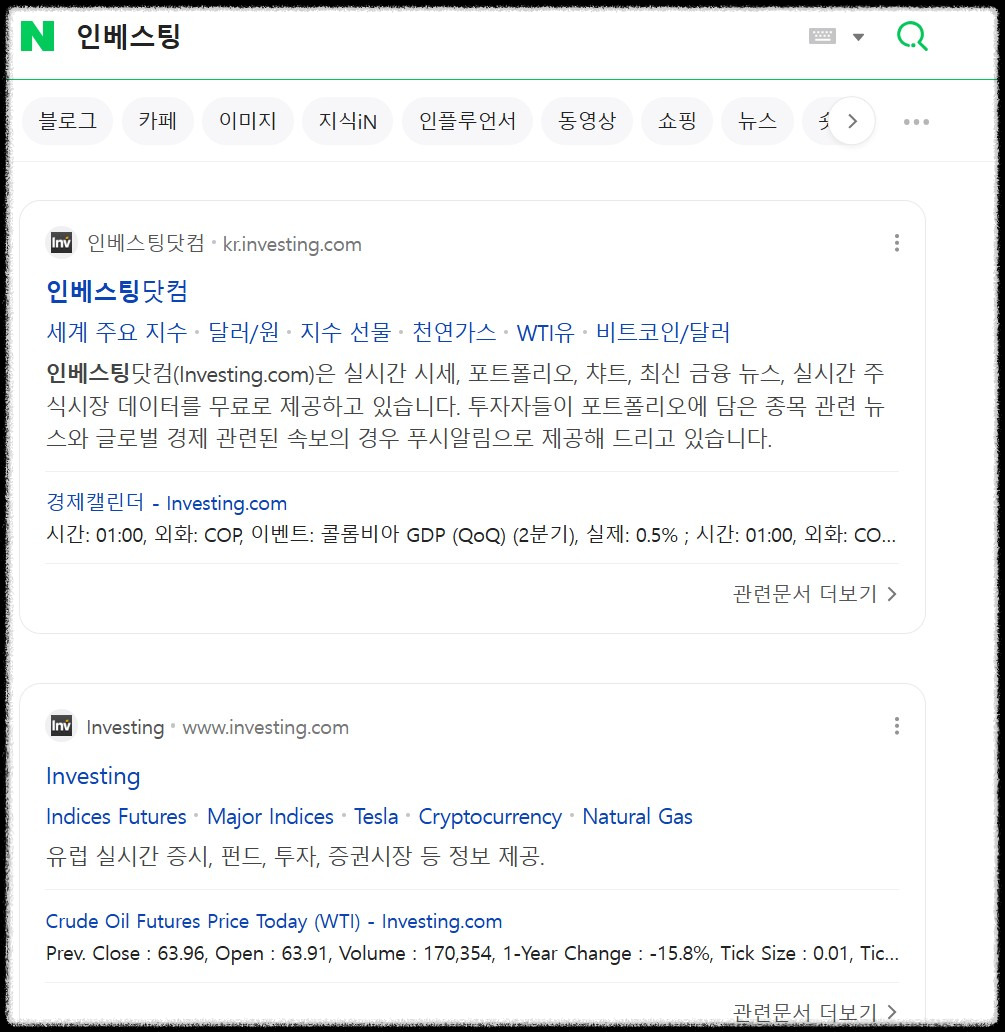This screenshot has height=1032, width=1005.
Task: Expand the search history dropdown arrow
Action: tap(858, 37)
